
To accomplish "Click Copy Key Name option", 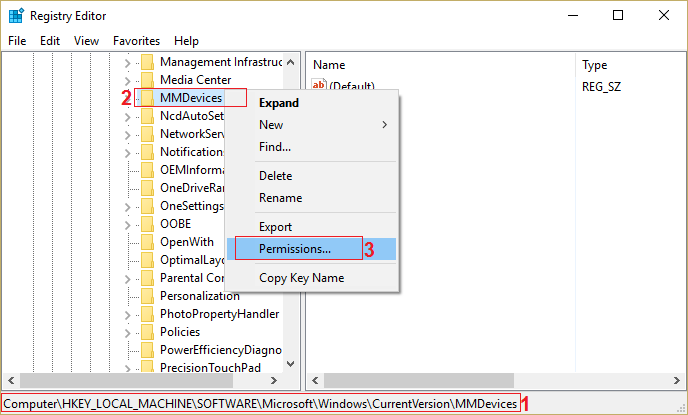I will click(301, 278).
